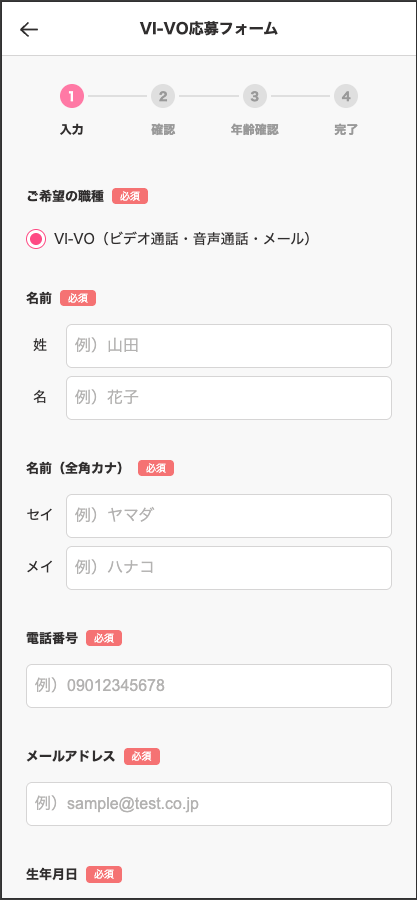This screenshot has width=417, height=900.
Task: Click the VI-VO（ビデオ通話・音声通話・メール） option label
Action: [x=182, y=239]
